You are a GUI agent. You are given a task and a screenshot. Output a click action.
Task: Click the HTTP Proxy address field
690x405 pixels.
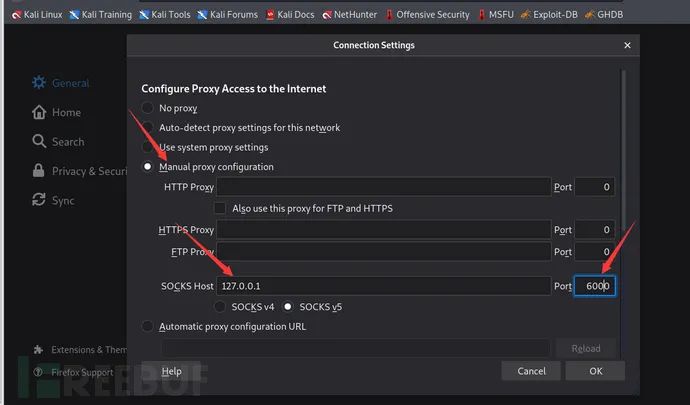tap(383, 187)
